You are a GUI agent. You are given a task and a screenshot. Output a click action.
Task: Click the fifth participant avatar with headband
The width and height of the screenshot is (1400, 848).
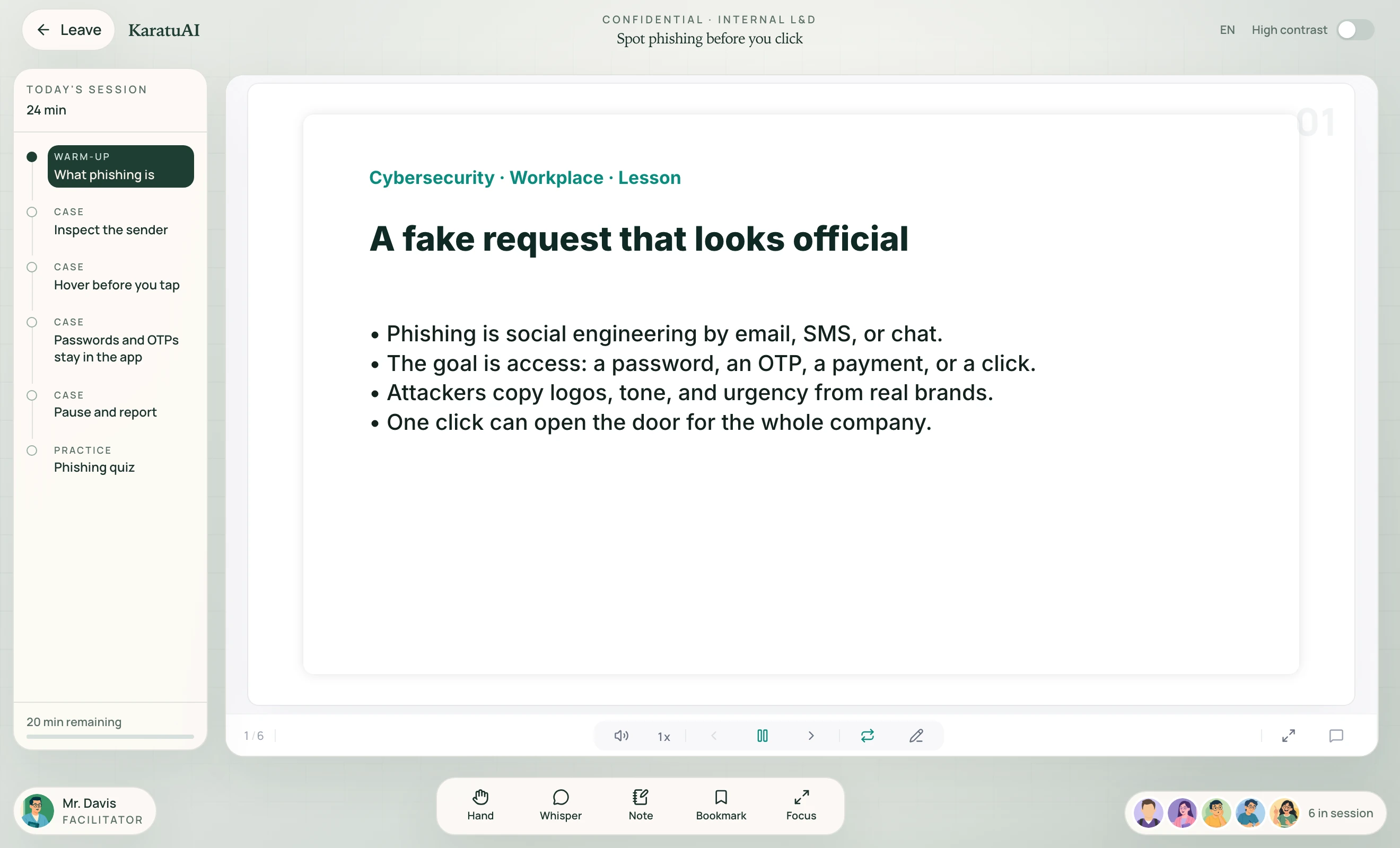(x=1284, y=813)
